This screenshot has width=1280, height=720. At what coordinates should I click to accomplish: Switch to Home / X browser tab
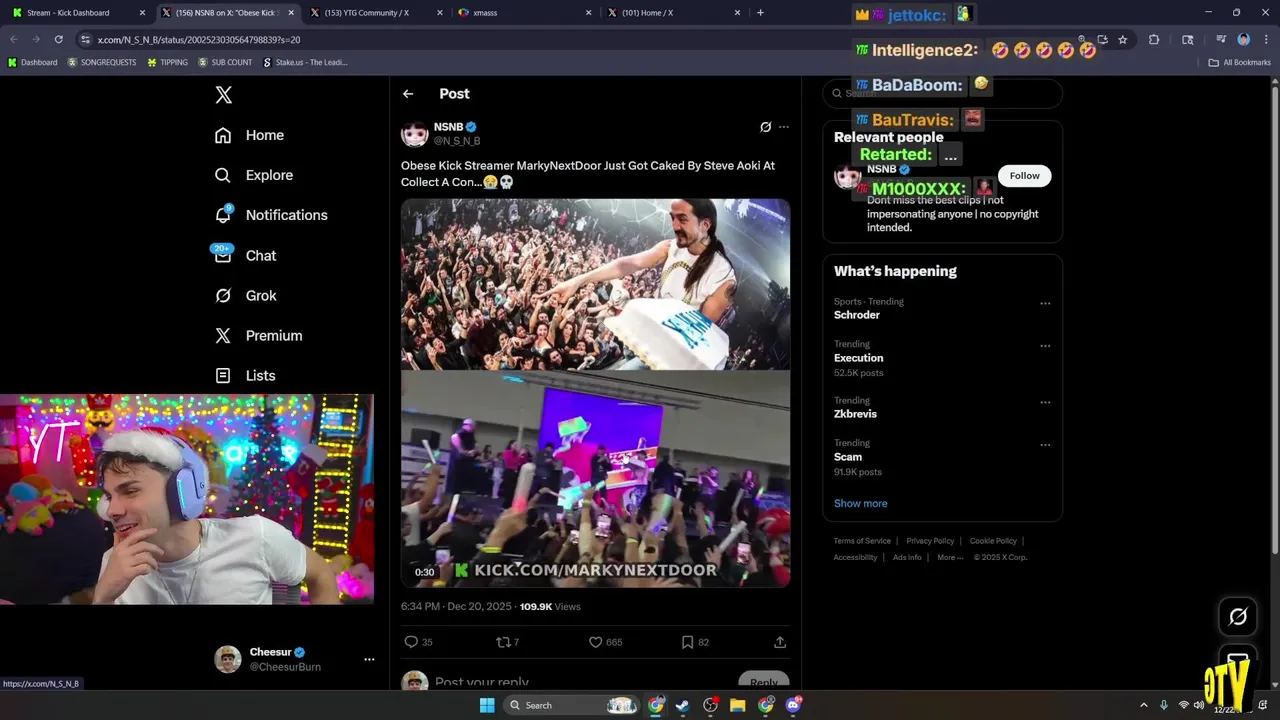click(673, 13)
